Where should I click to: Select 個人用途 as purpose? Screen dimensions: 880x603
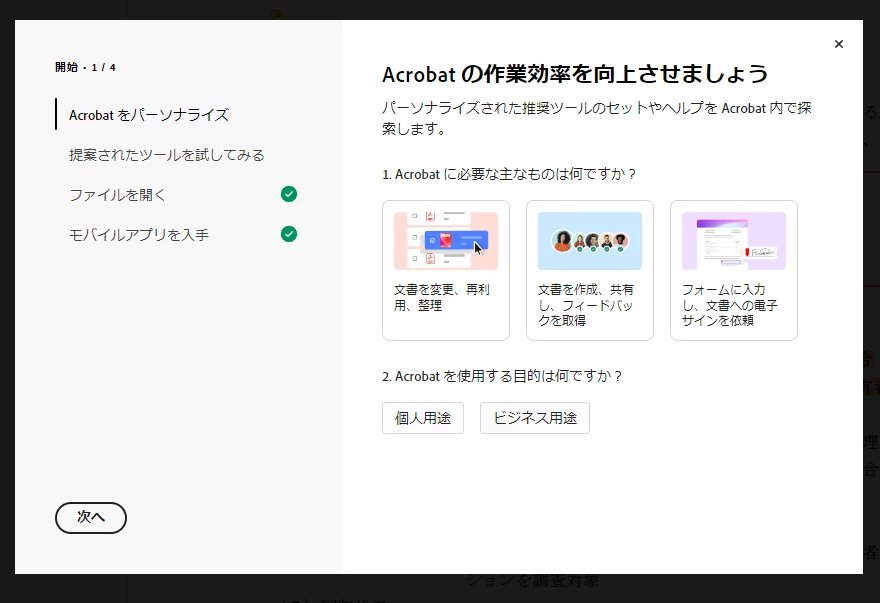pyautogui.click(x=423, y=418)
